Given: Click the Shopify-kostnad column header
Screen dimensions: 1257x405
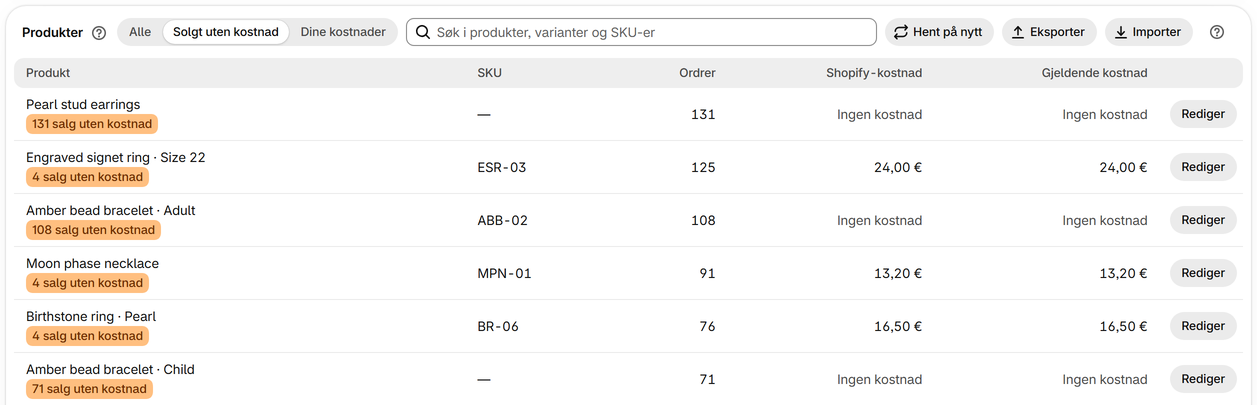Looking at the screenshot, I should click(x=874, y=73).
